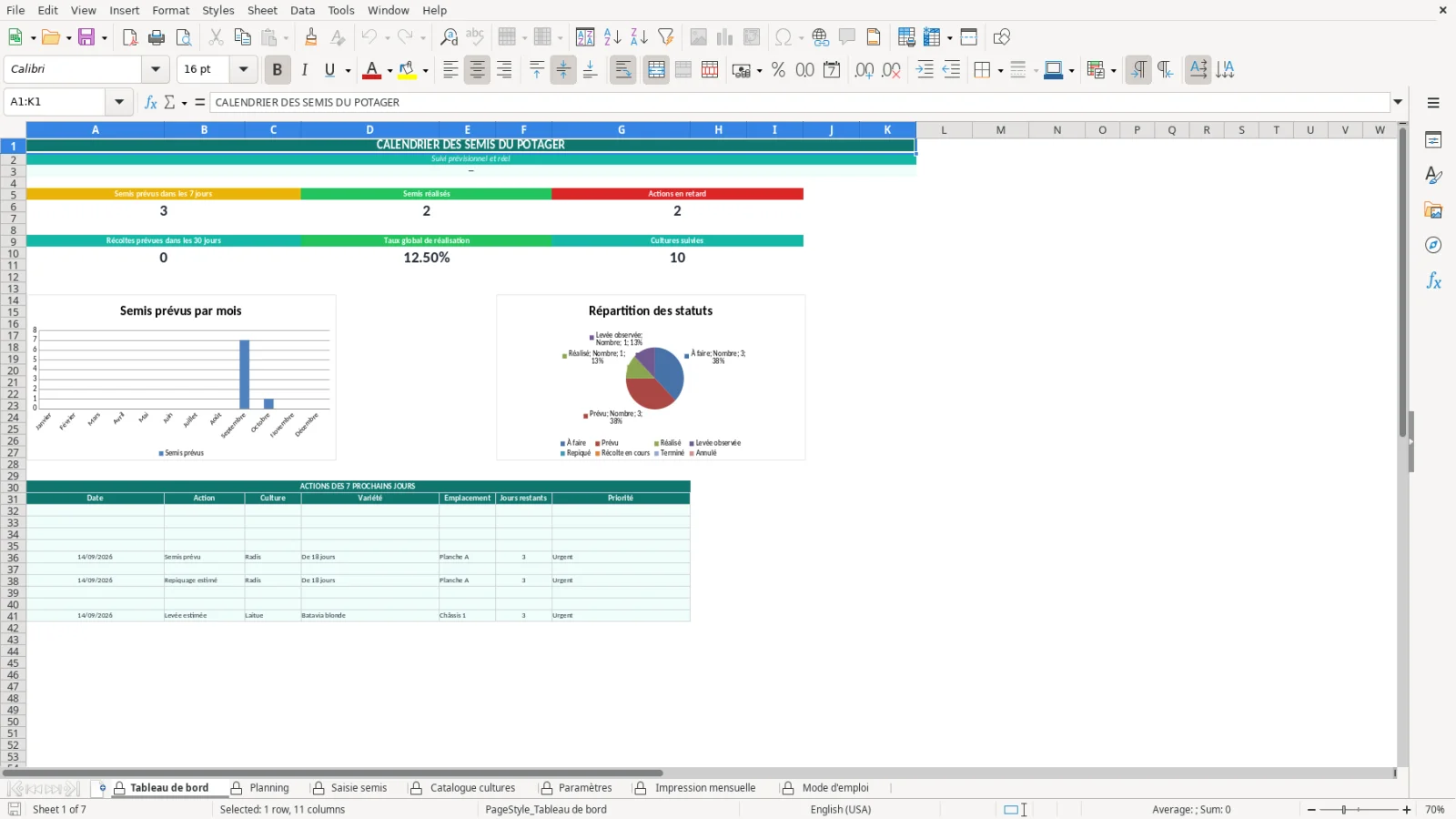
Task: Toggle Underline formatting
Action: 329,70
